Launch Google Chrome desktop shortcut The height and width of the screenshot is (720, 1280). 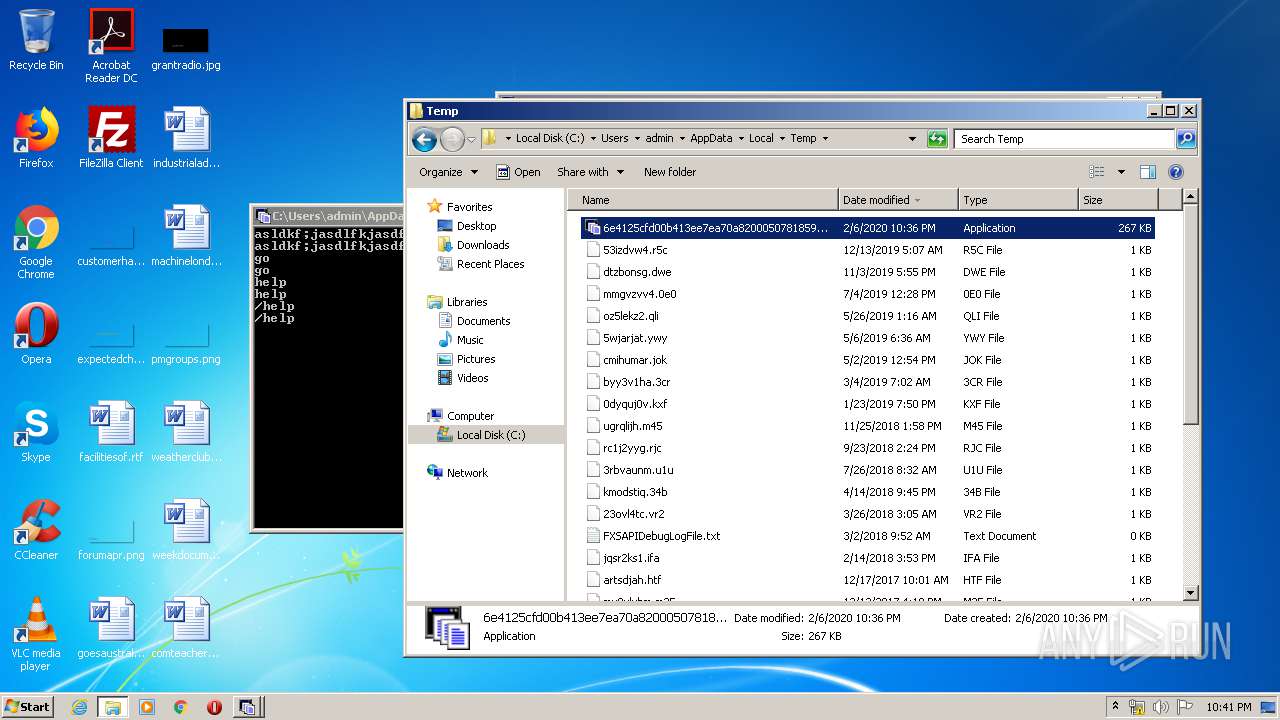tap(36, 242)
